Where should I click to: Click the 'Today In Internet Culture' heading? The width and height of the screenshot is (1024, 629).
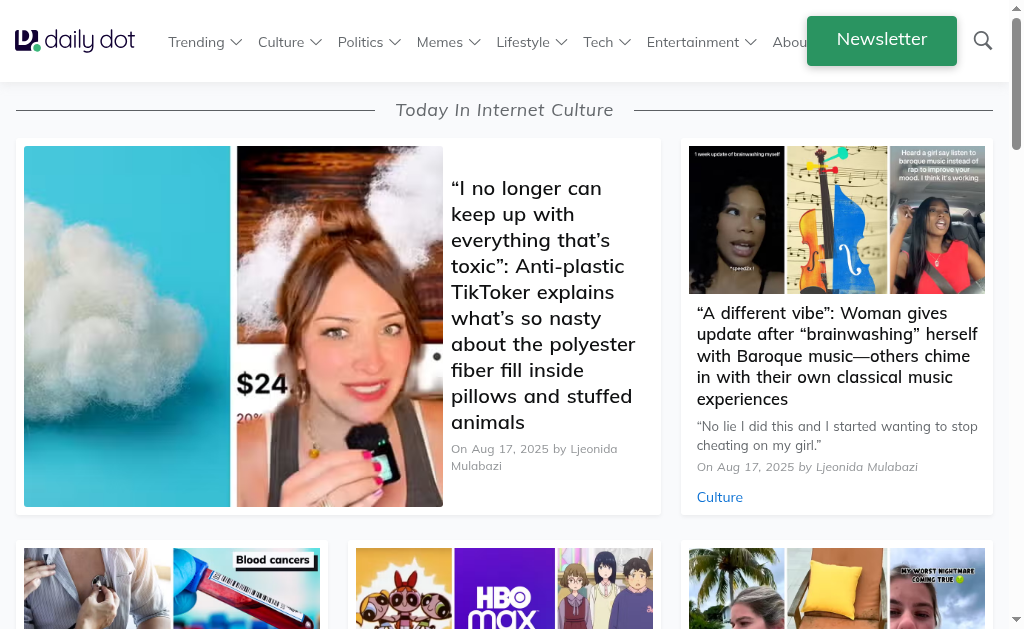(x=504, y=110)
